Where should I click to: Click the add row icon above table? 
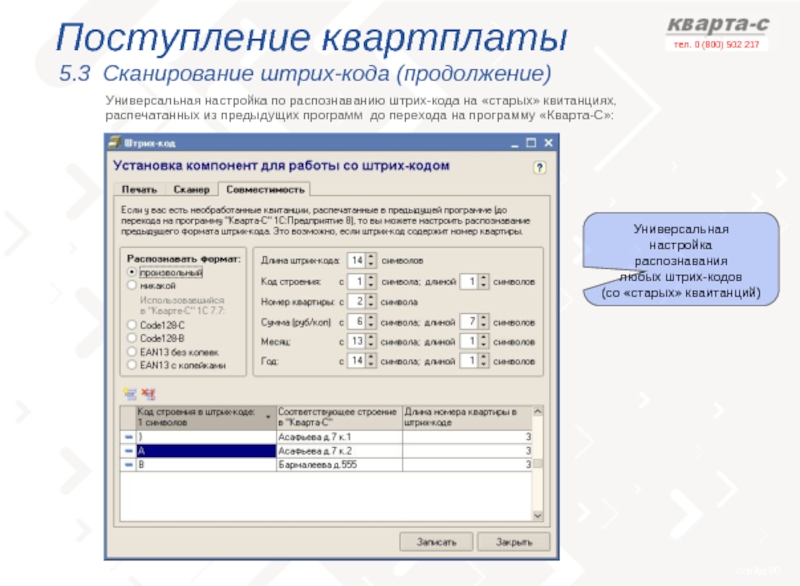pyautogui.click(x=130, y=393)
